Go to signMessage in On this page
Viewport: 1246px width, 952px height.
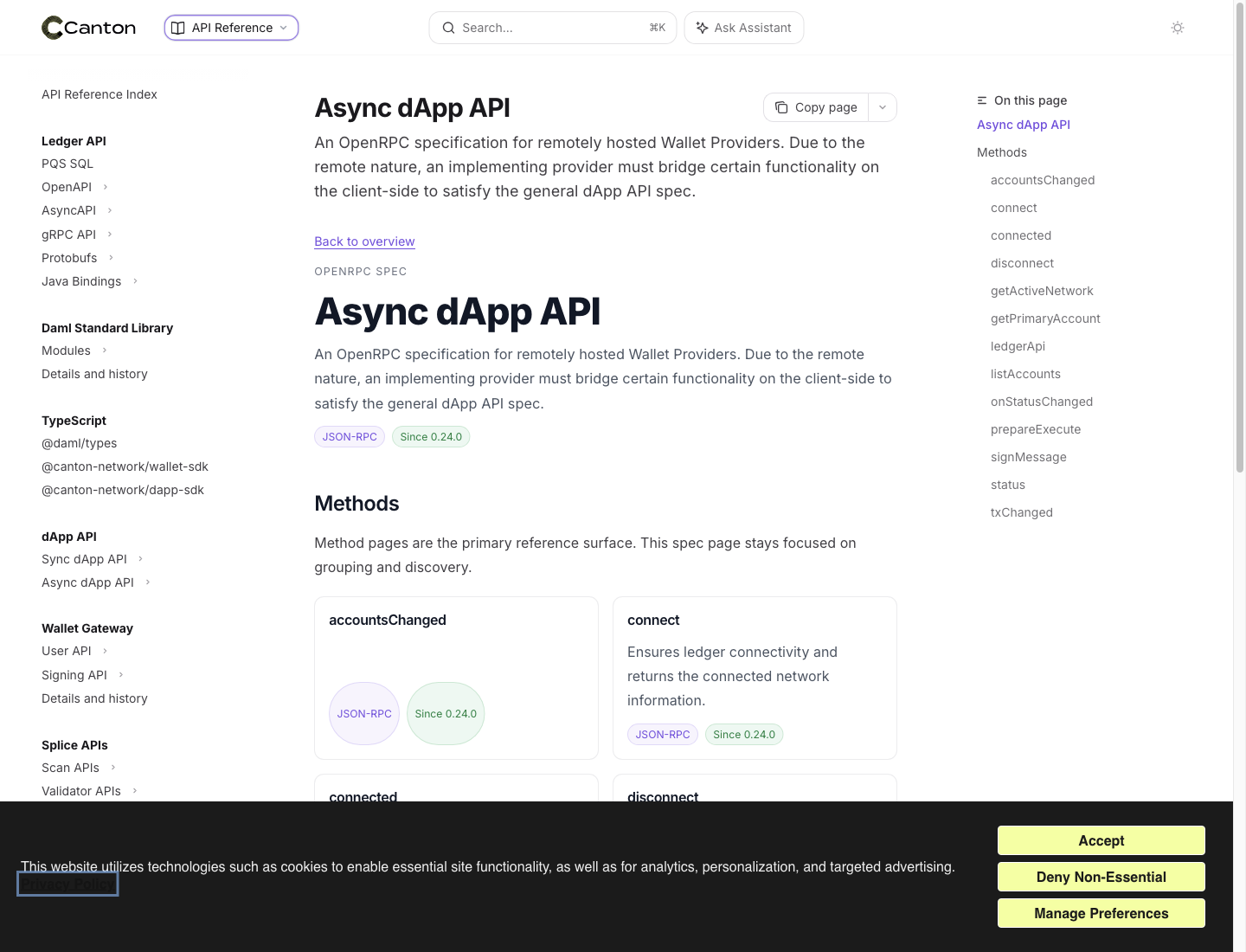[x=1029, y=457]
